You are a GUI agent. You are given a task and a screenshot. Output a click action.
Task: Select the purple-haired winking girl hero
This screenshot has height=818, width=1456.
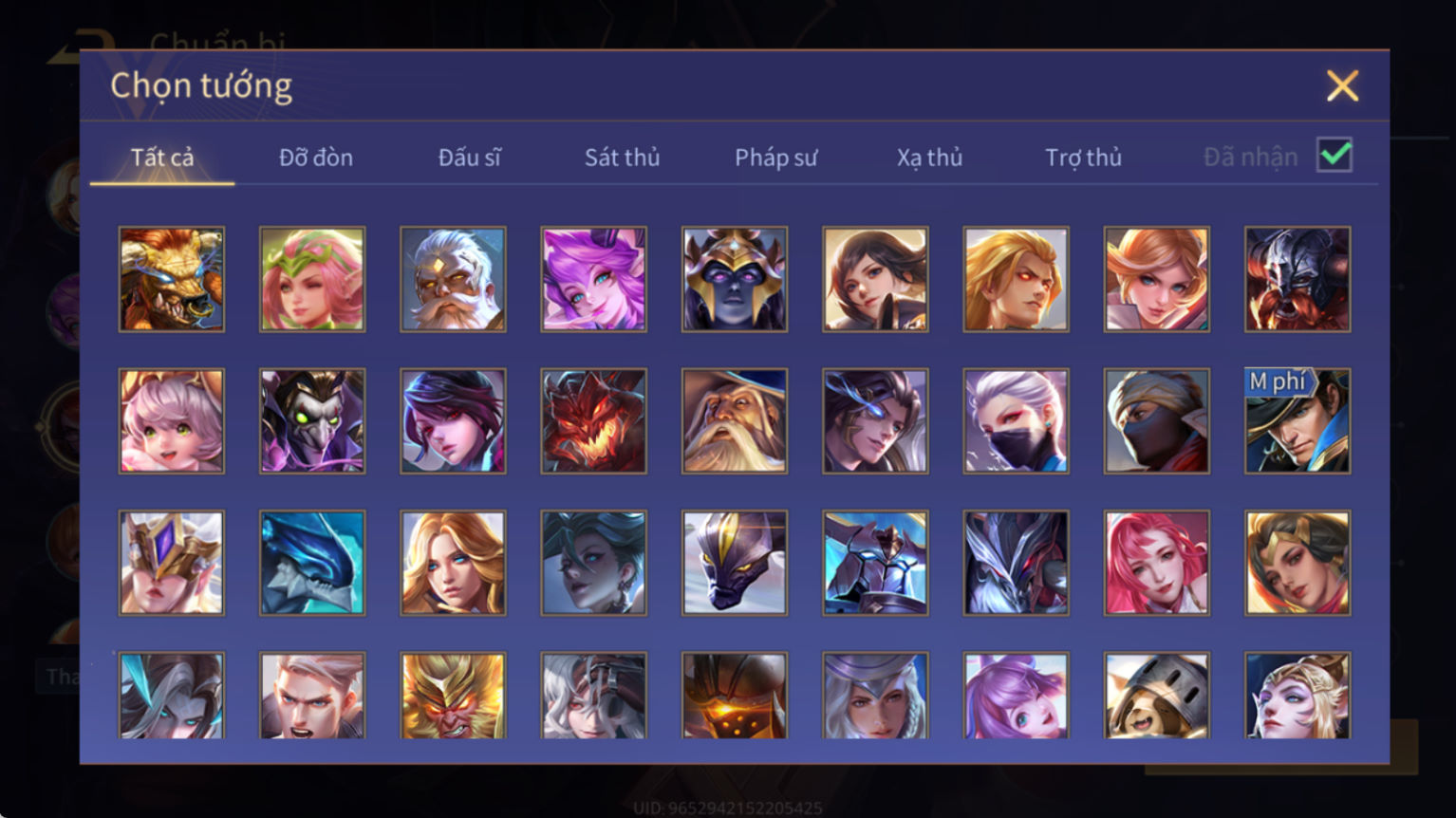click(x=593, y=279)
